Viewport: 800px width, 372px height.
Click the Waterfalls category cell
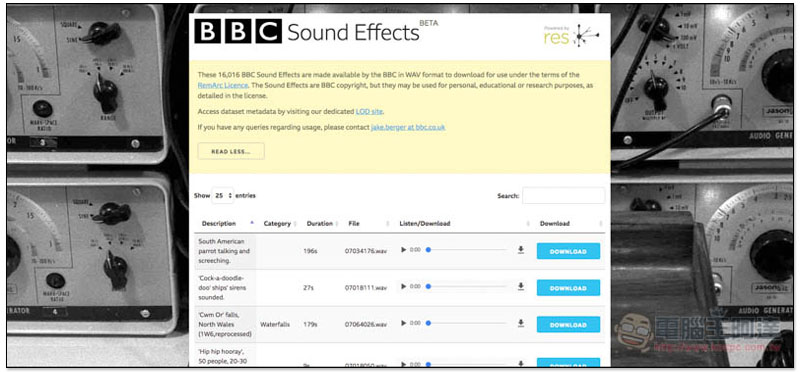click(x=276, y=325)
